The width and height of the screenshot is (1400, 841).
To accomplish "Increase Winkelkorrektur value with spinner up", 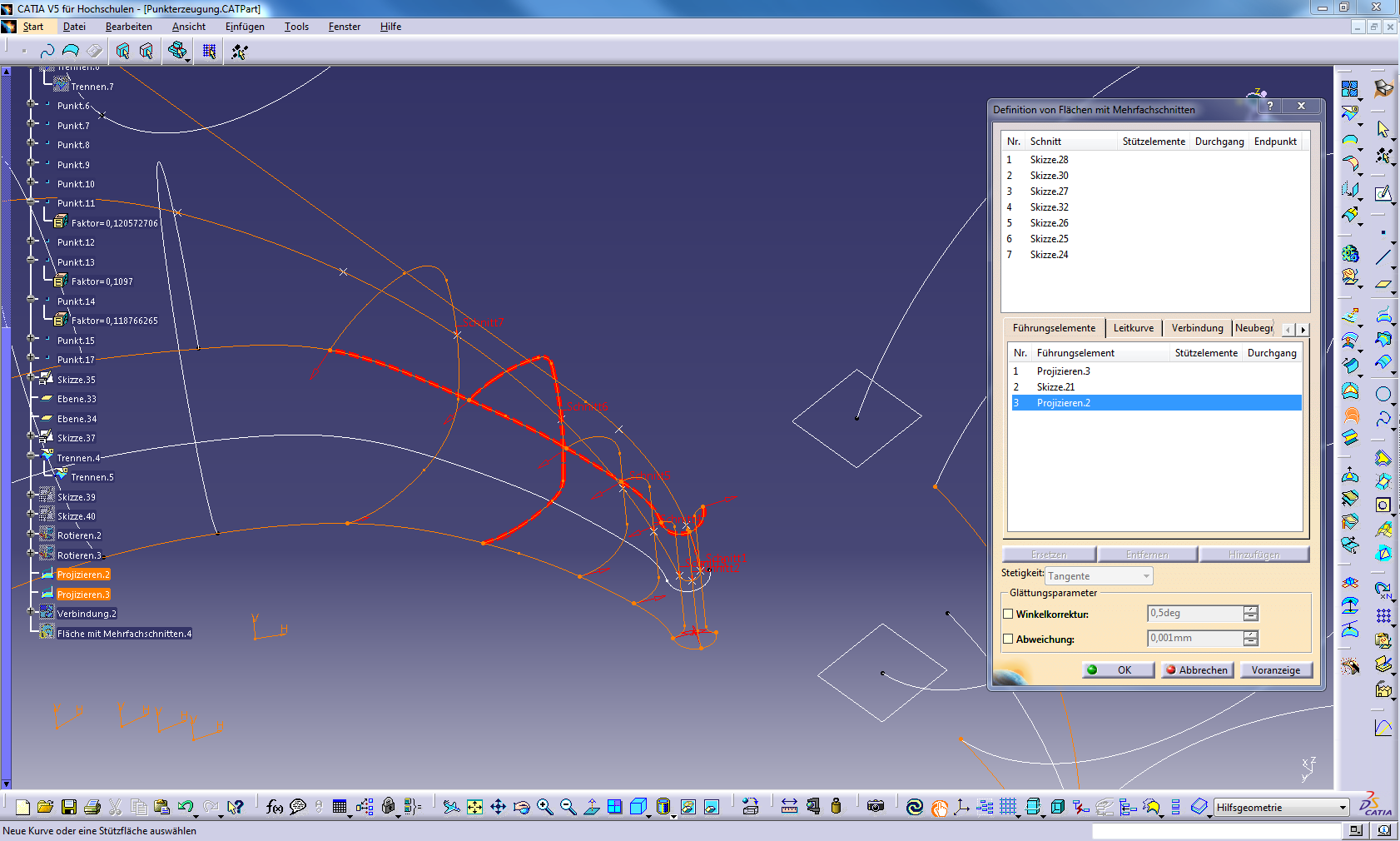I will 1250,610.
